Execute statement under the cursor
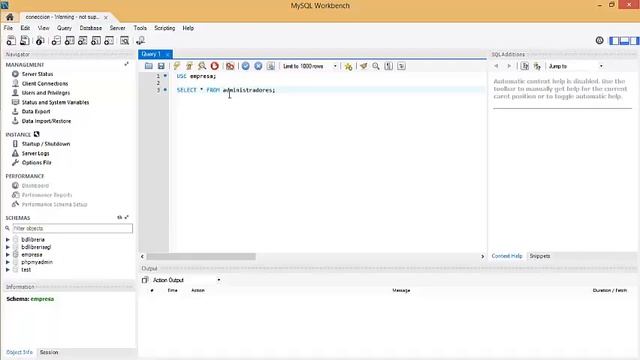This screenshot has height=360, width=640. pyautogui.click(x=189, y=66)
